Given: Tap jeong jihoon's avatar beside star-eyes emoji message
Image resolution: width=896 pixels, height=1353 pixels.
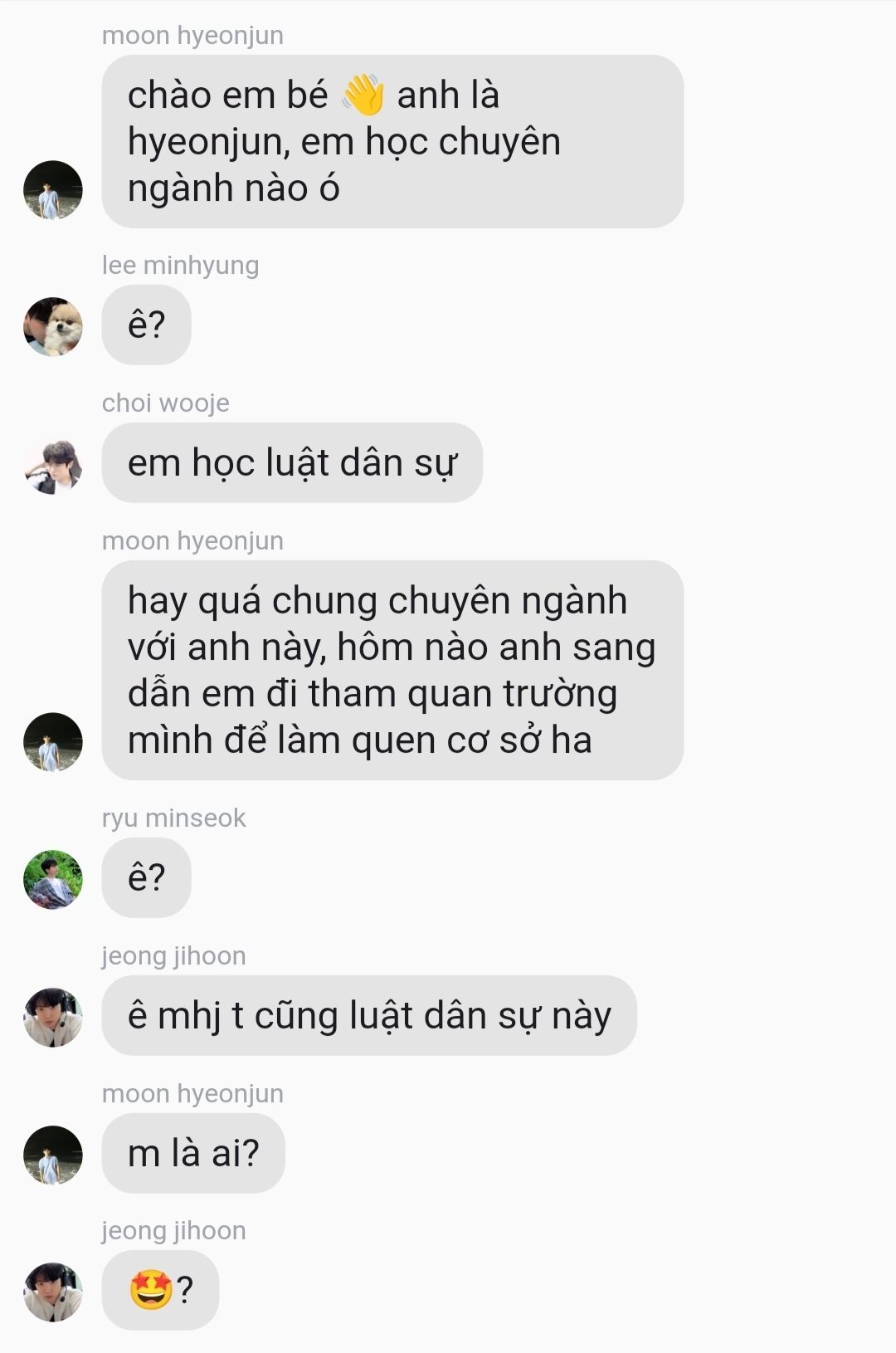Looking at the screenshot, I should click(53, 1292).
